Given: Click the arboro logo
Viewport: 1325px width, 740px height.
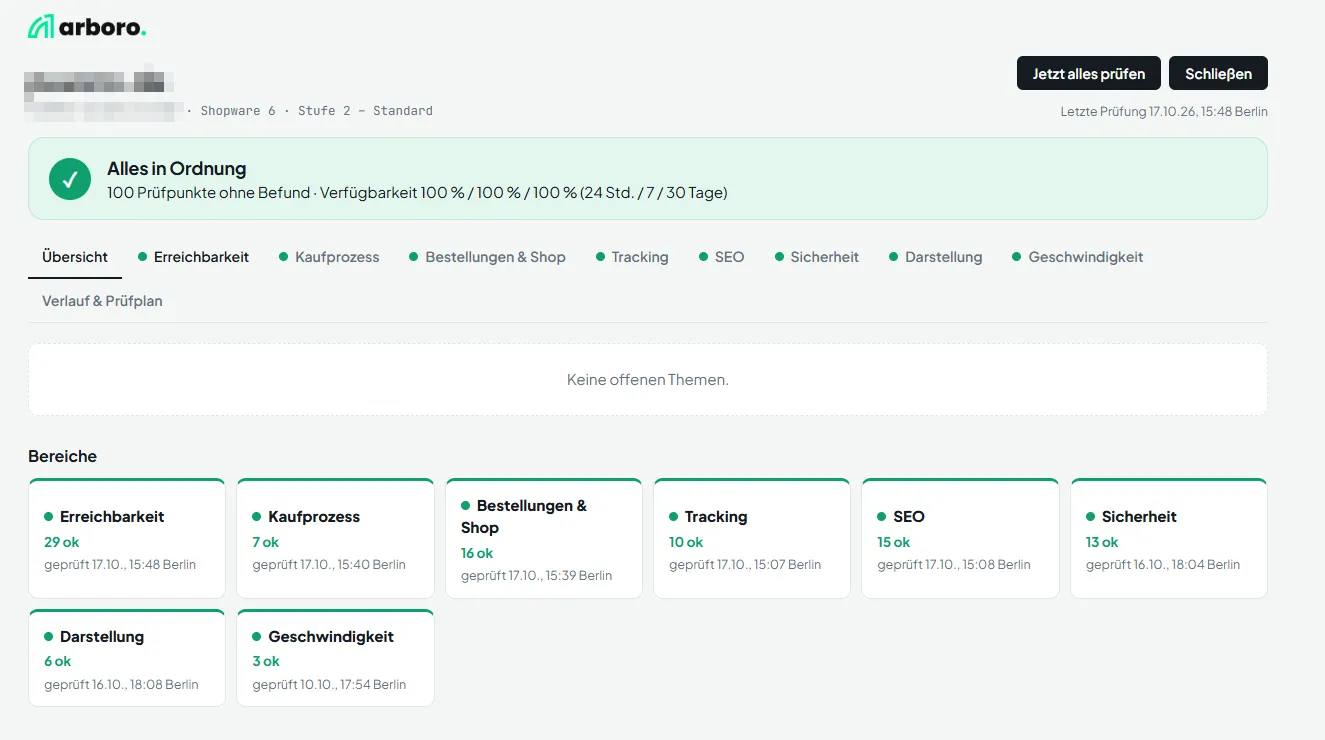Looking at the screenshot, I should coord(87,27).
